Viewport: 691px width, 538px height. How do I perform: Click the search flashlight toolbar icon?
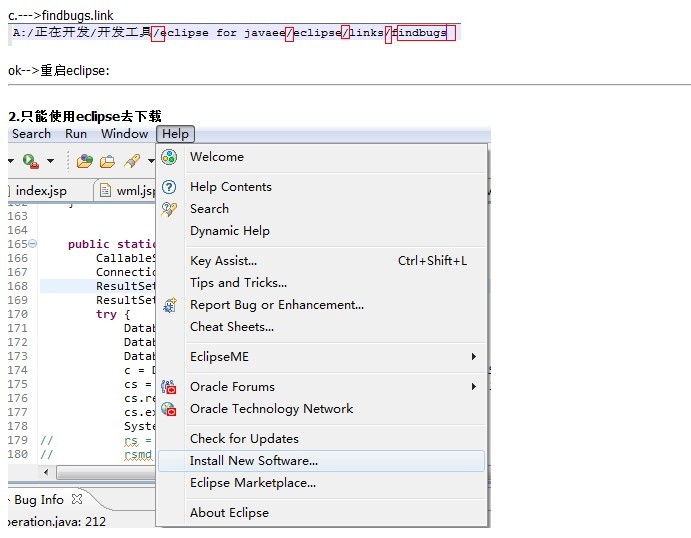(130, 161)
